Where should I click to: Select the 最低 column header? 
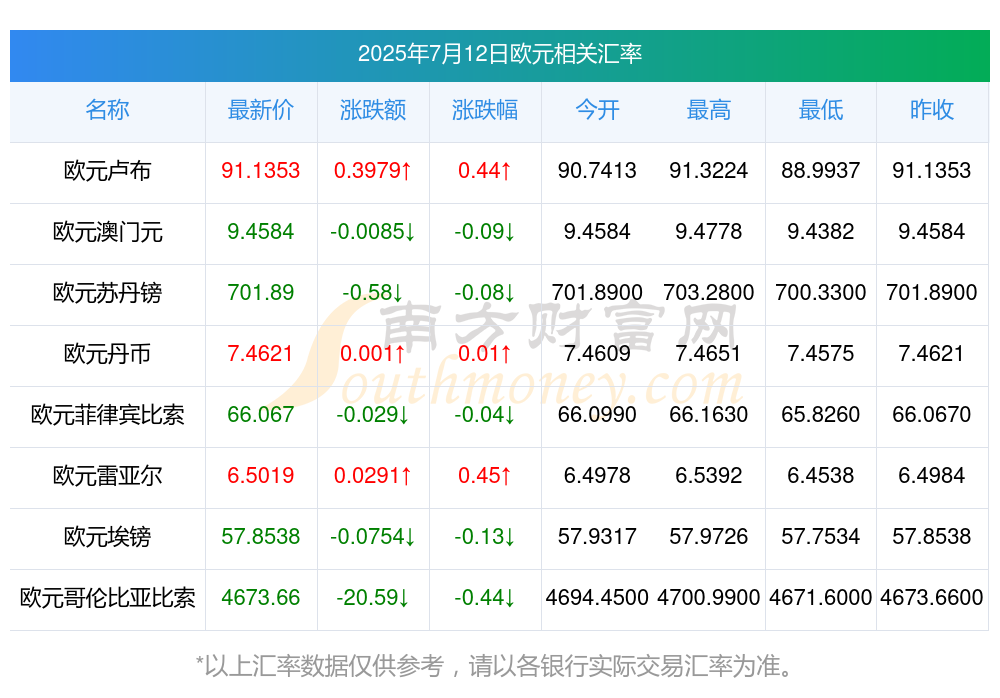click(x=821, y=110)
